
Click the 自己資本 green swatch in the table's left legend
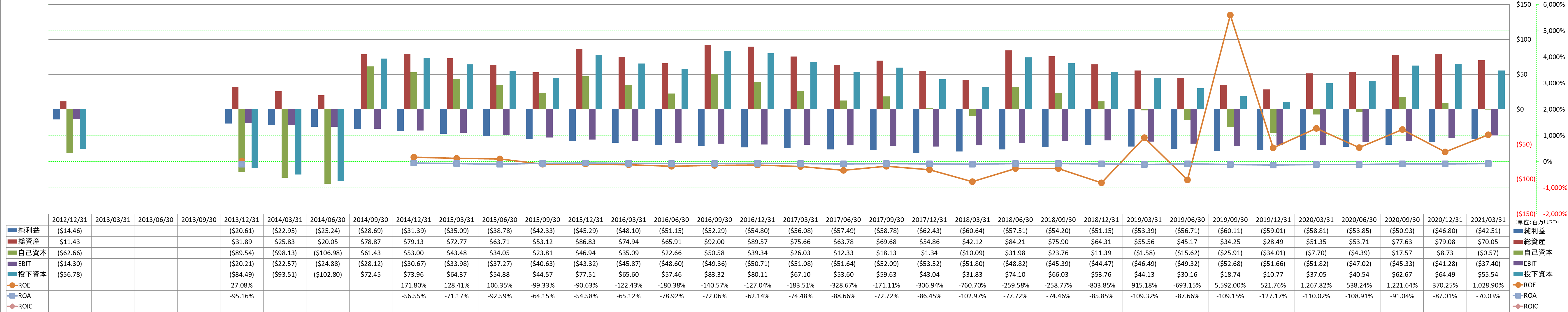coord(12,252)
